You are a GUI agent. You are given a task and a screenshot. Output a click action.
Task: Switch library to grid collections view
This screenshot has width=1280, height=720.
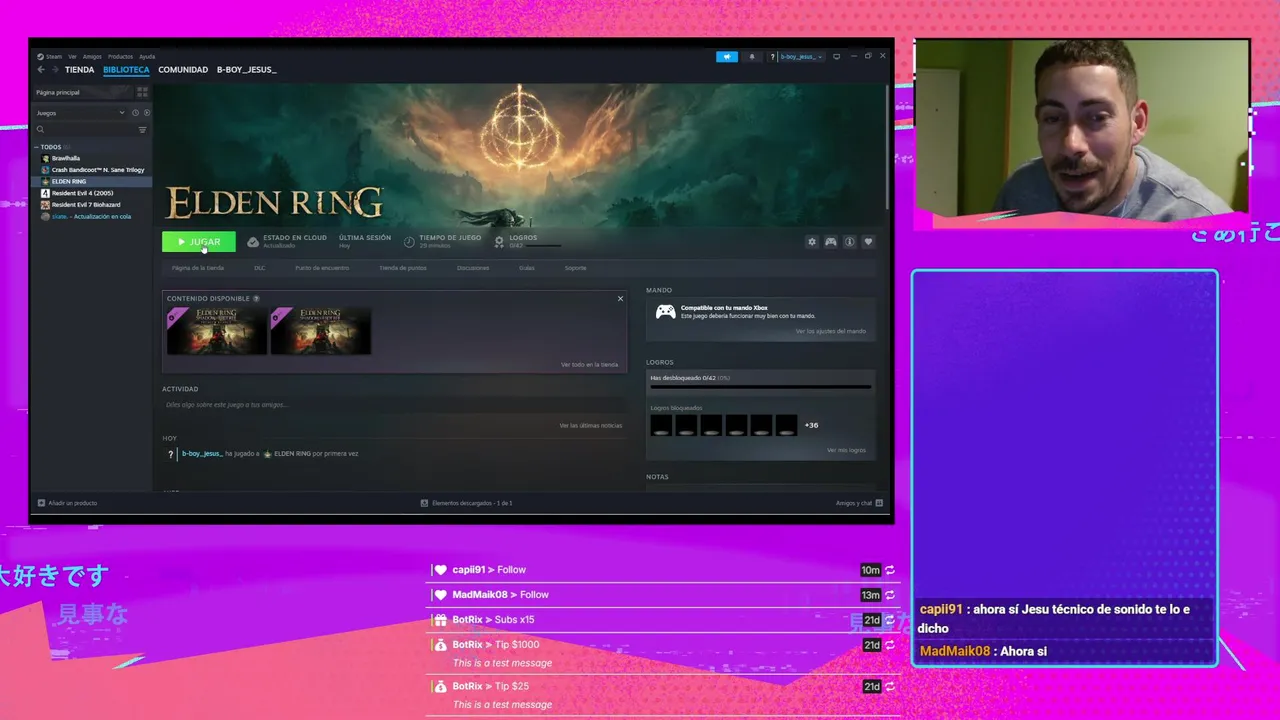(142, 92)
